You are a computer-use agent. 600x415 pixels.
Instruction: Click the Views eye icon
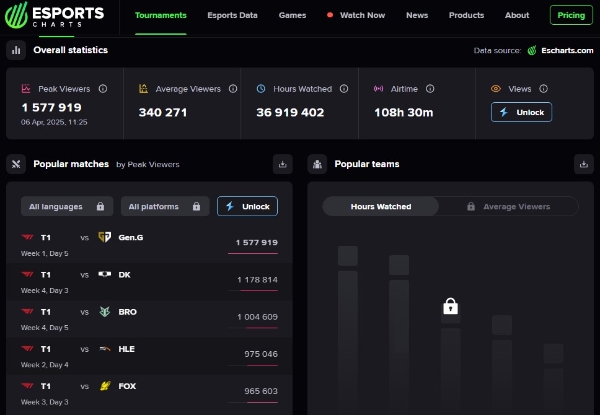[496, 89]
